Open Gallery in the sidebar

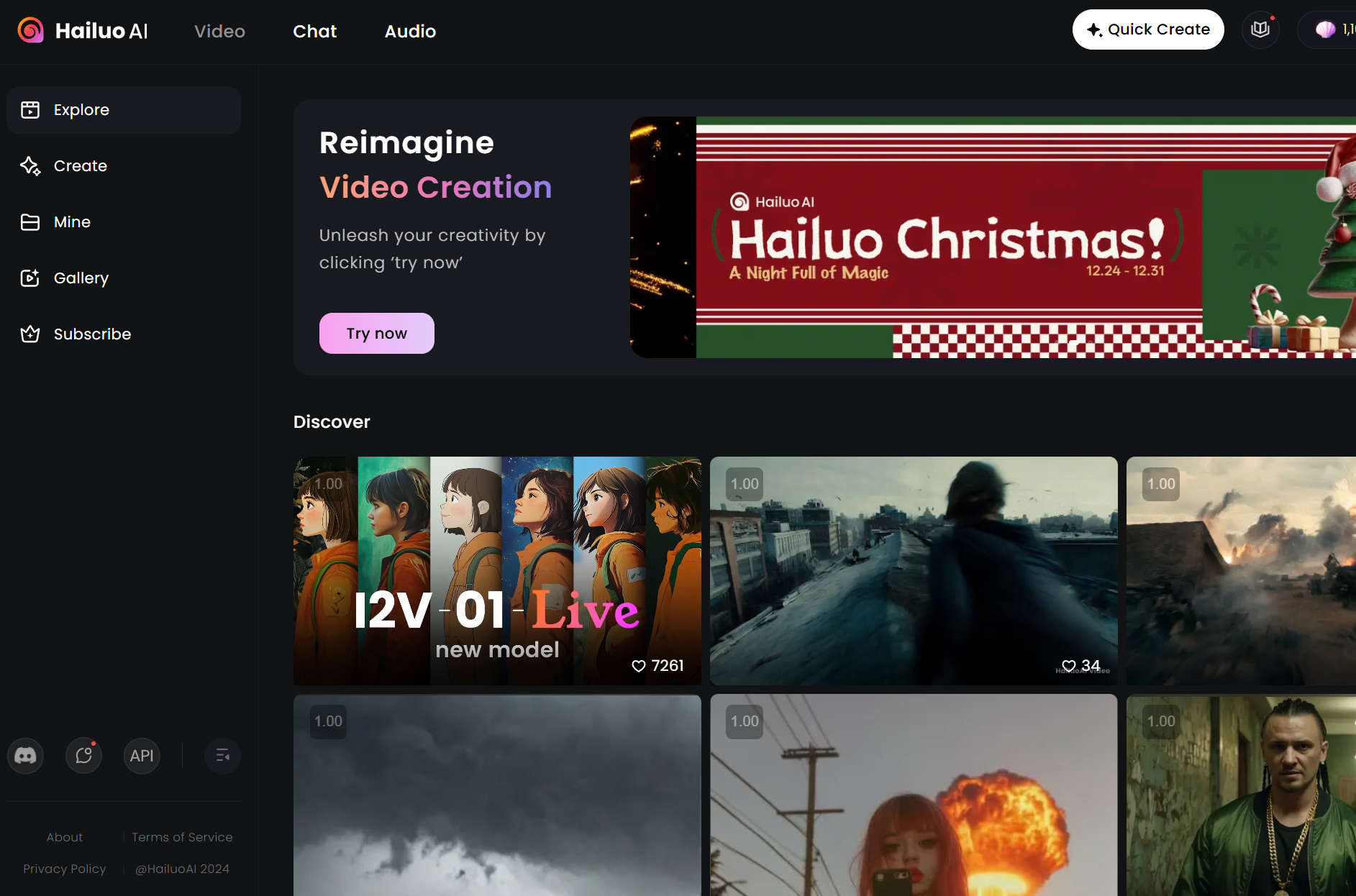point(124,278)
